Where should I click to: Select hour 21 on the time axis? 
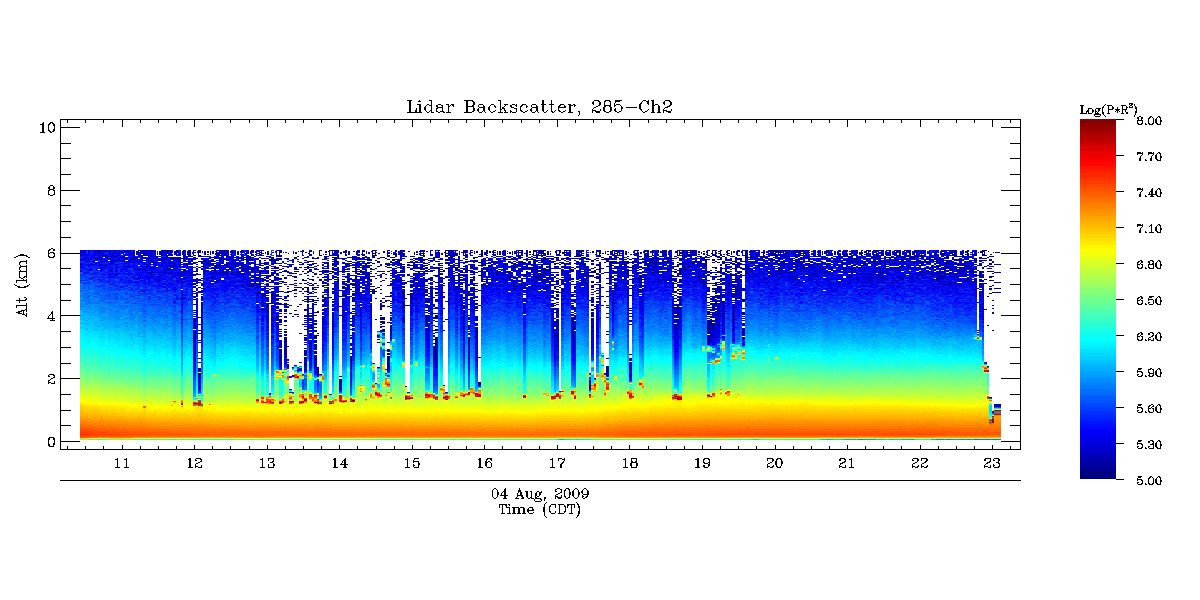pyautogui.click(x=847, y=464)
